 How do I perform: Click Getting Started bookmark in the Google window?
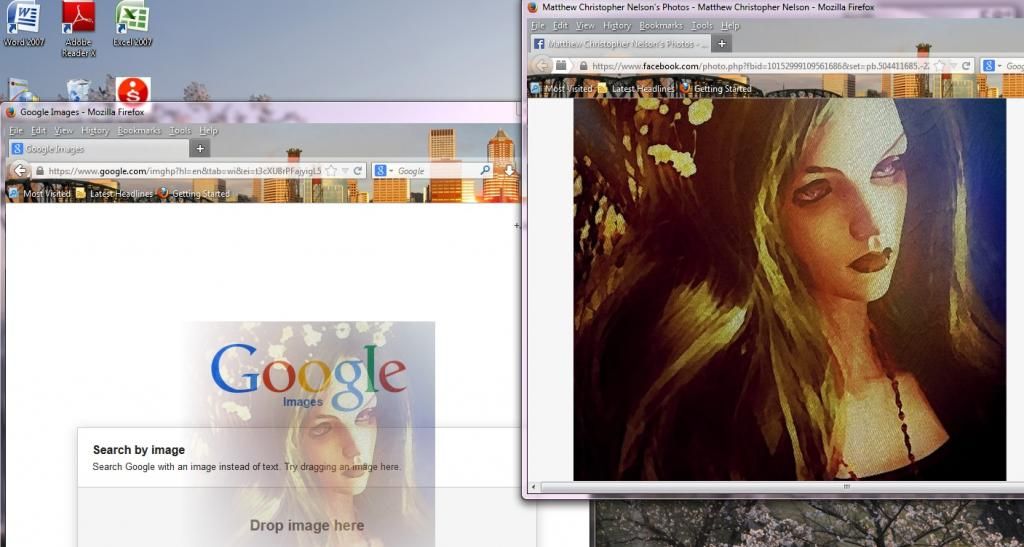tap(194, 193)
